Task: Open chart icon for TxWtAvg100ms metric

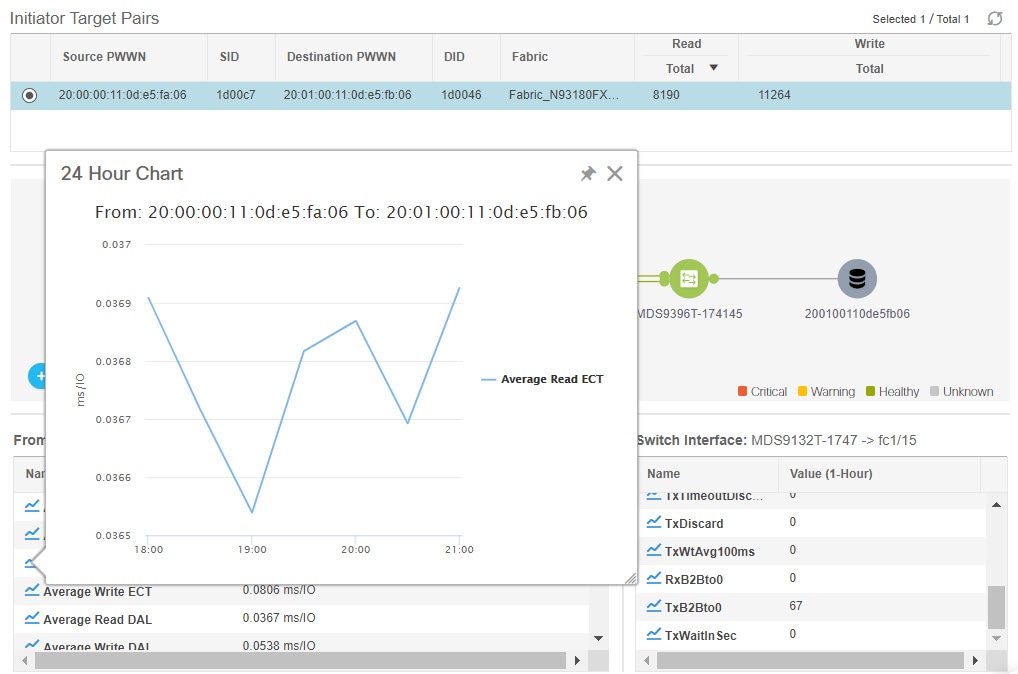Action: click(654, 551)
